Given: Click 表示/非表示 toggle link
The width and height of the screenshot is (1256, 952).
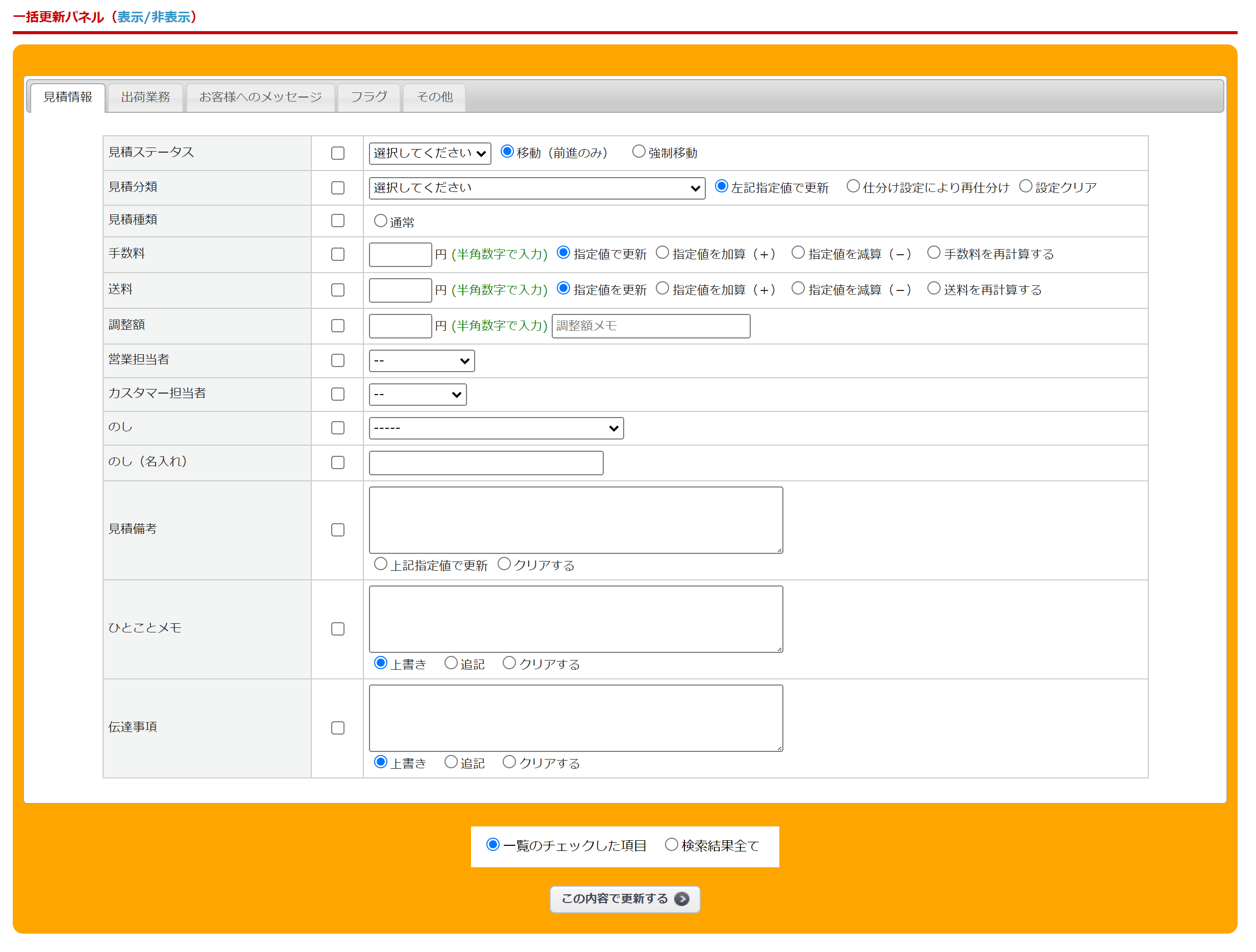Looking at the screenshot, I should point(154,17).
